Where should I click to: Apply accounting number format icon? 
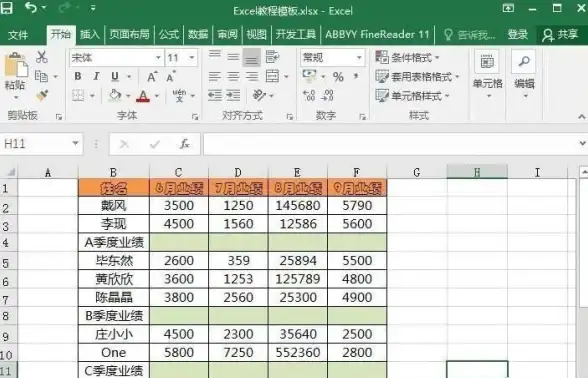tap(309, 76)
